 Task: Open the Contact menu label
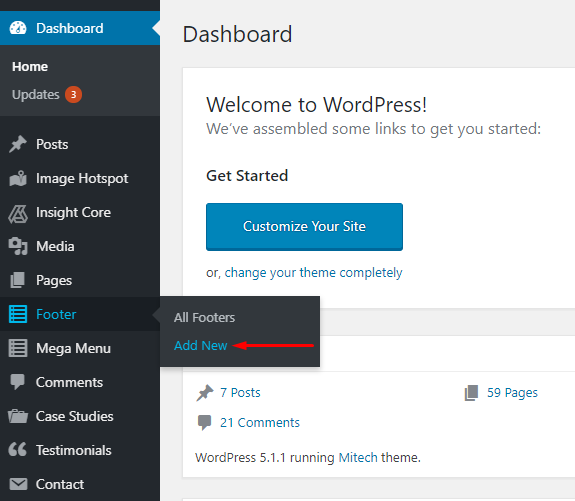(60, 484)
